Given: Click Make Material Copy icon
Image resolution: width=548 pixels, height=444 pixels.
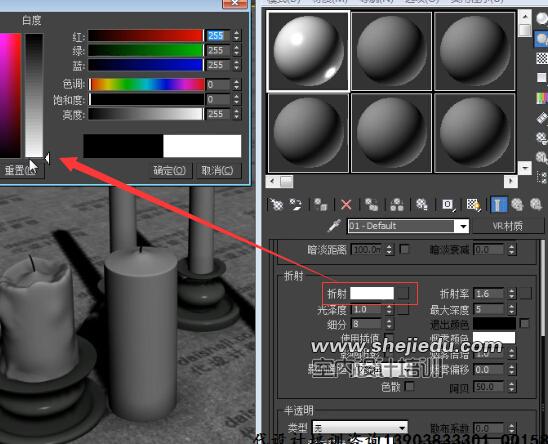Looking at the screenshot, I should pyautogui.click(x=371, y=205).
